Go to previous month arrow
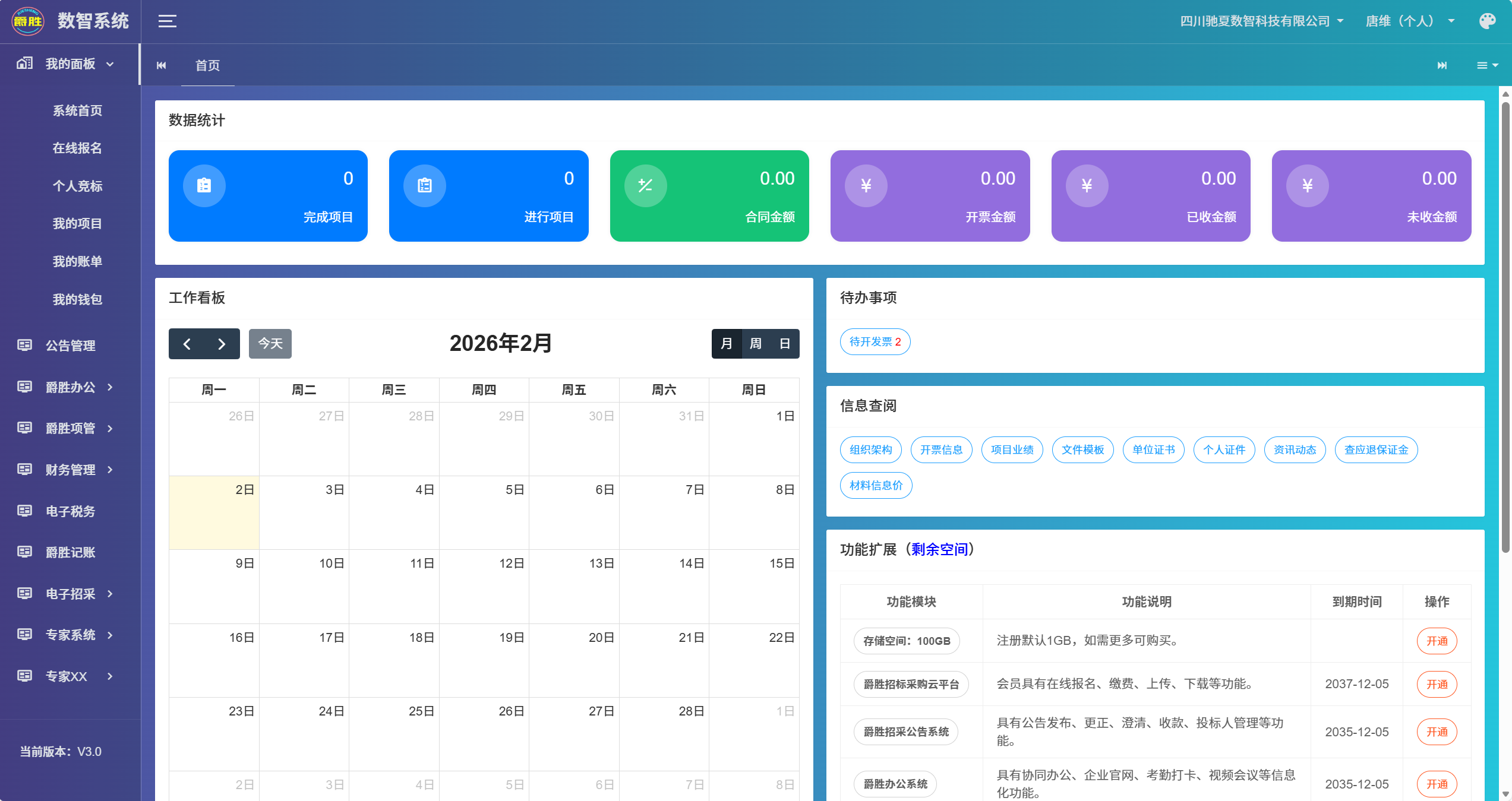Image resolution: width=1512 pixels, height=801 pixels. (x=187, y=344)
